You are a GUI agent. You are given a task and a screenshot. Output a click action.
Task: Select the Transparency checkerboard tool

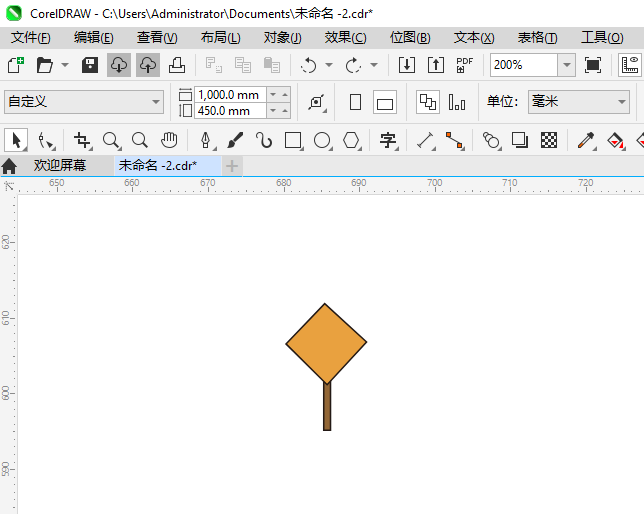(x=549, y=141)
